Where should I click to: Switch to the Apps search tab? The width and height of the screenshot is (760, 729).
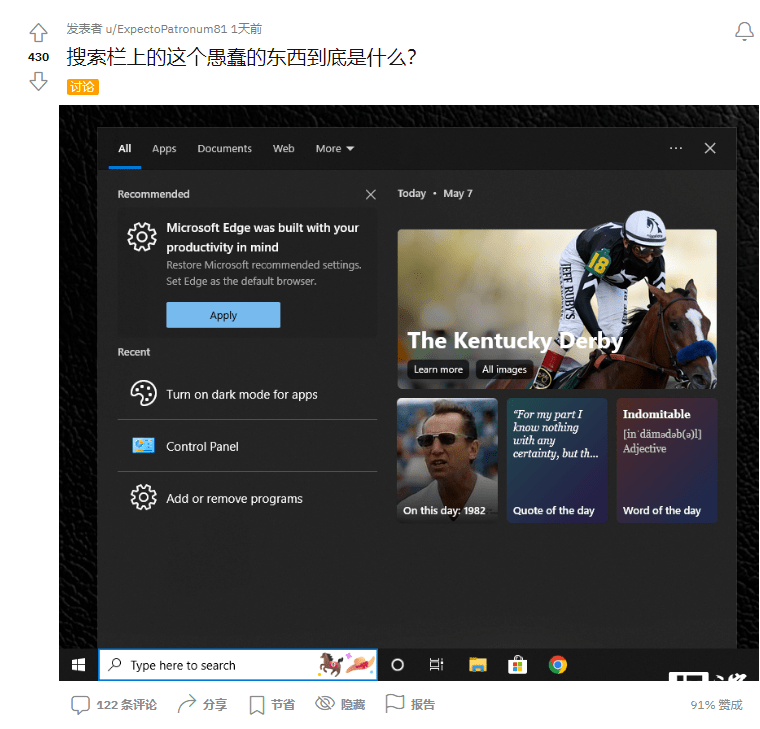(x=164, y=148)
